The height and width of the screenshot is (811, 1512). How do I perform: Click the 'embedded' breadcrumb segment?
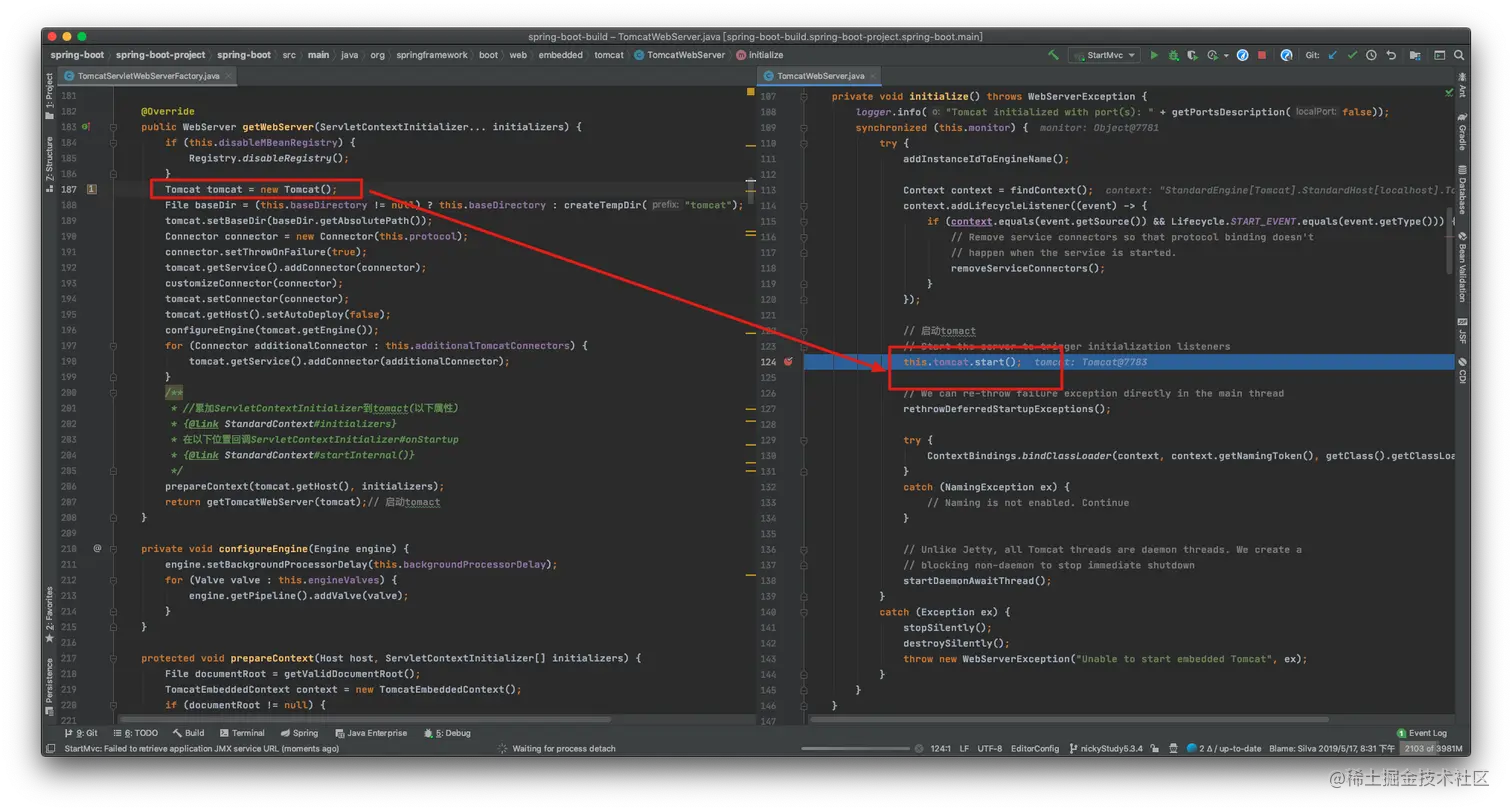(560, 55)
